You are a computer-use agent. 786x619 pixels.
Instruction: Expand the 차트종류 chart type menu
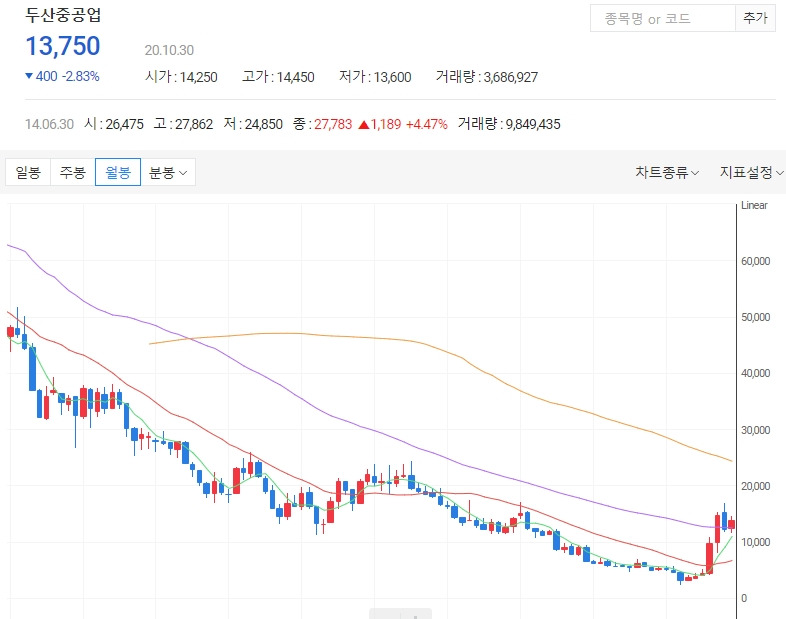click(x=667, y=172)
